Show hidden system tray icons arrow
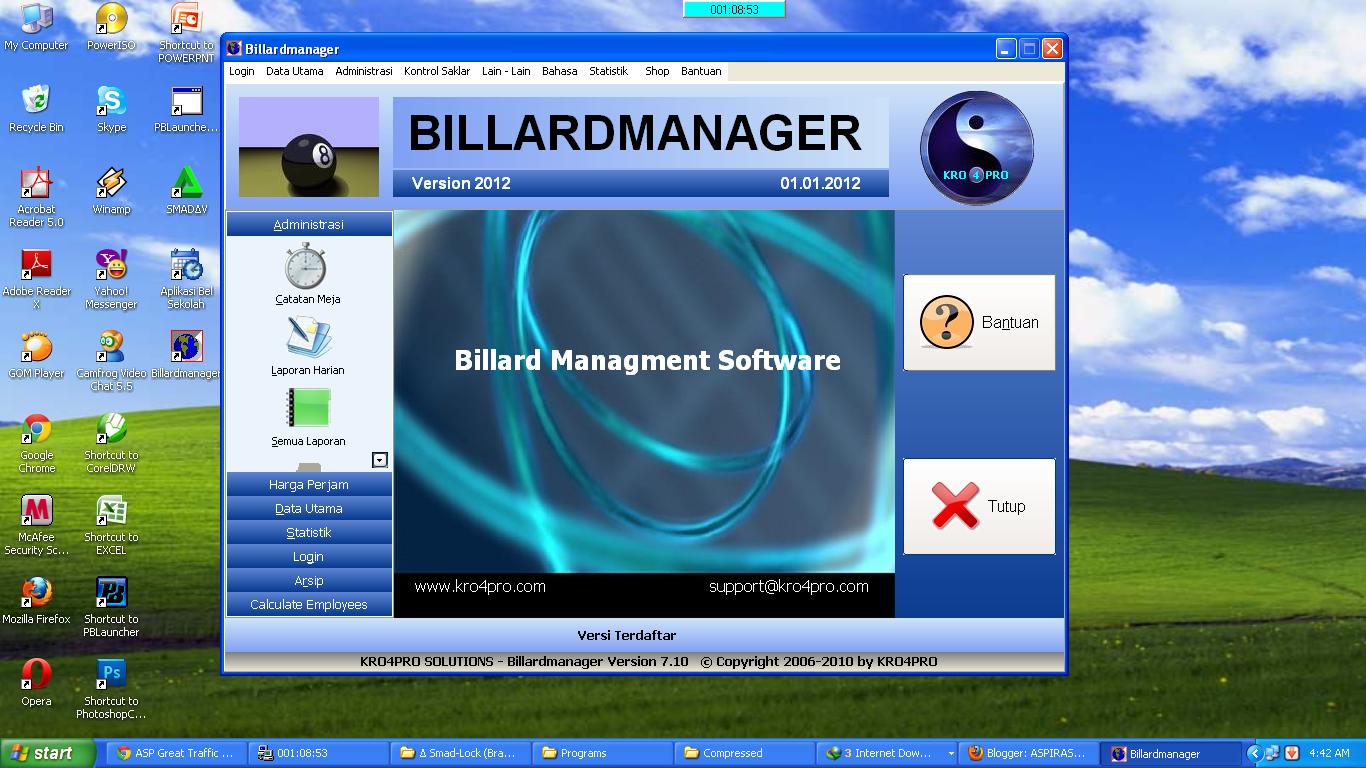Image resolution: width=1366 pixels, height=768 pixels. [1254, 753]
